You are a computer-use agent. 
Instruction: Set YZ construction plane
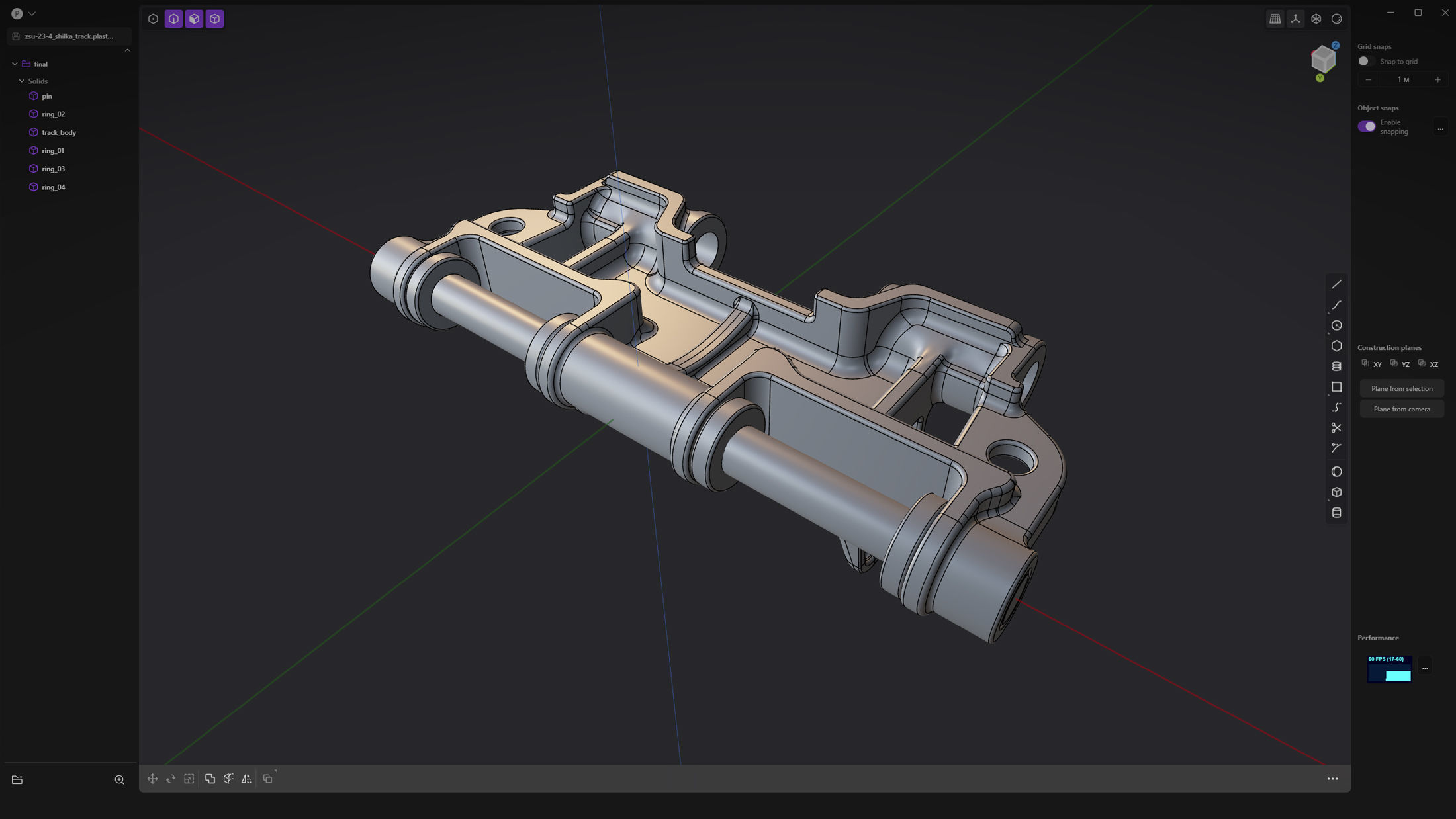click(x=1400, y=364)
